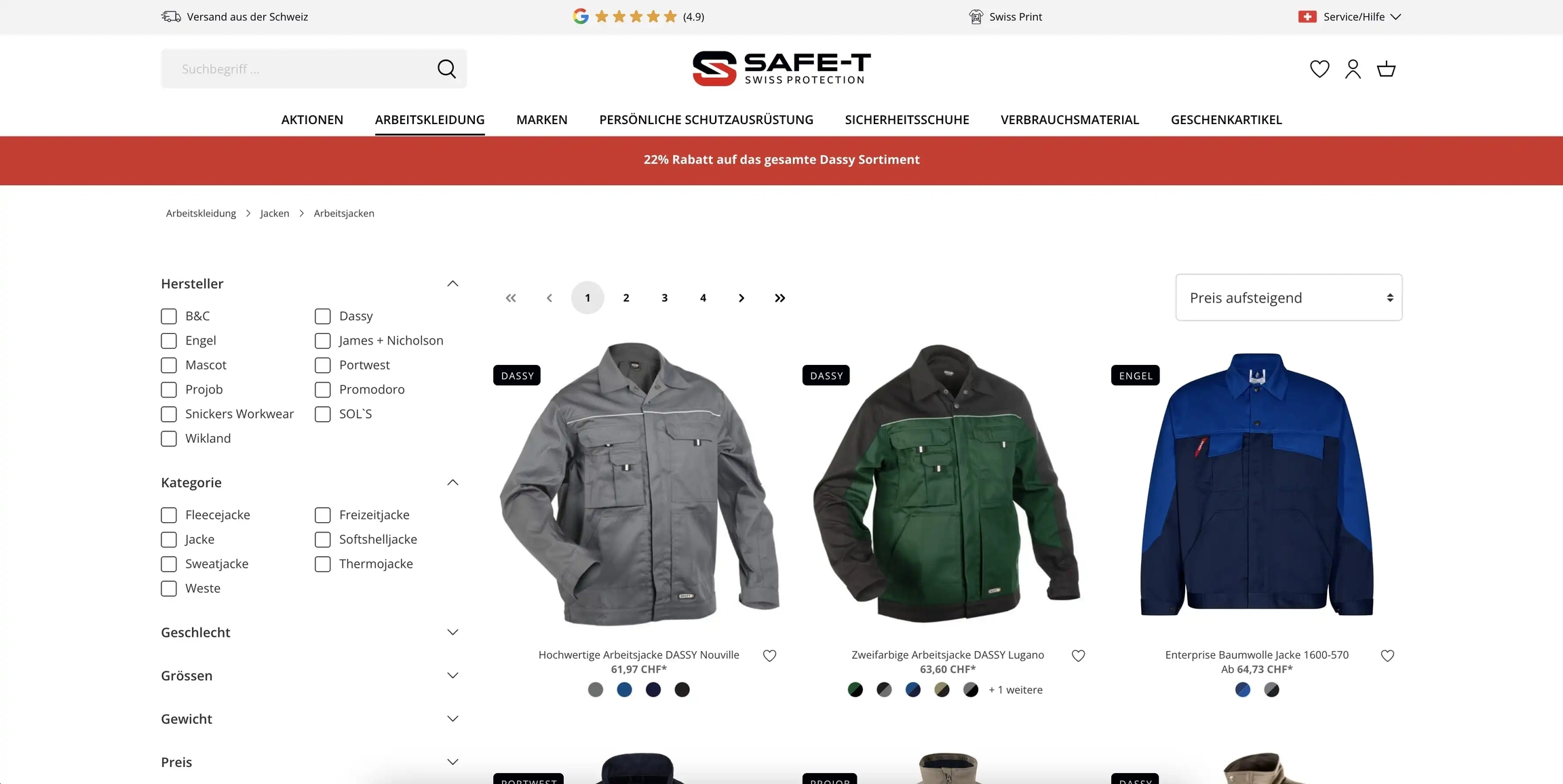Add Enterprise Baumwolle Jacke to wishlist
The width and height of the screenshot is (1563, 784).
(x=1387, y=655)
